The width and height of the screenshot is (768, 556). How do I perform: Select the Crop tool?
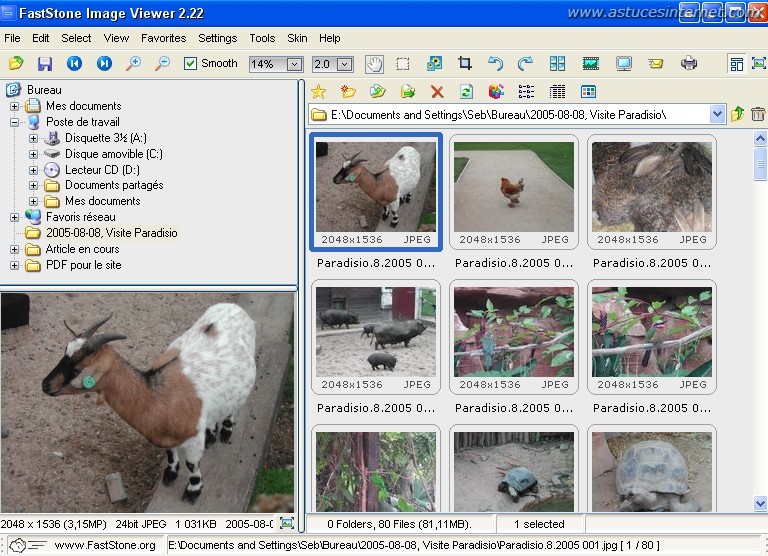(465, 63)
